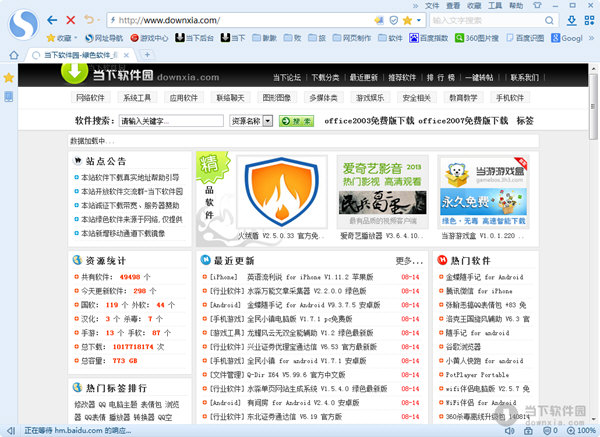600x437 pixels.
Task: Expand more bookmarks chevron
Action: tap(592, 38)
